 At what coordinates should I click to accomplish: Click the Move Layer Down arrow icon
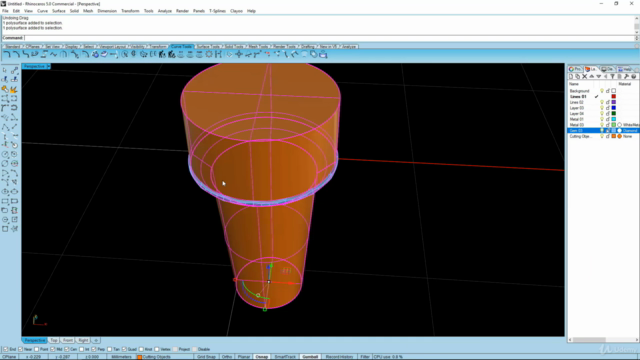pos(598,76)
